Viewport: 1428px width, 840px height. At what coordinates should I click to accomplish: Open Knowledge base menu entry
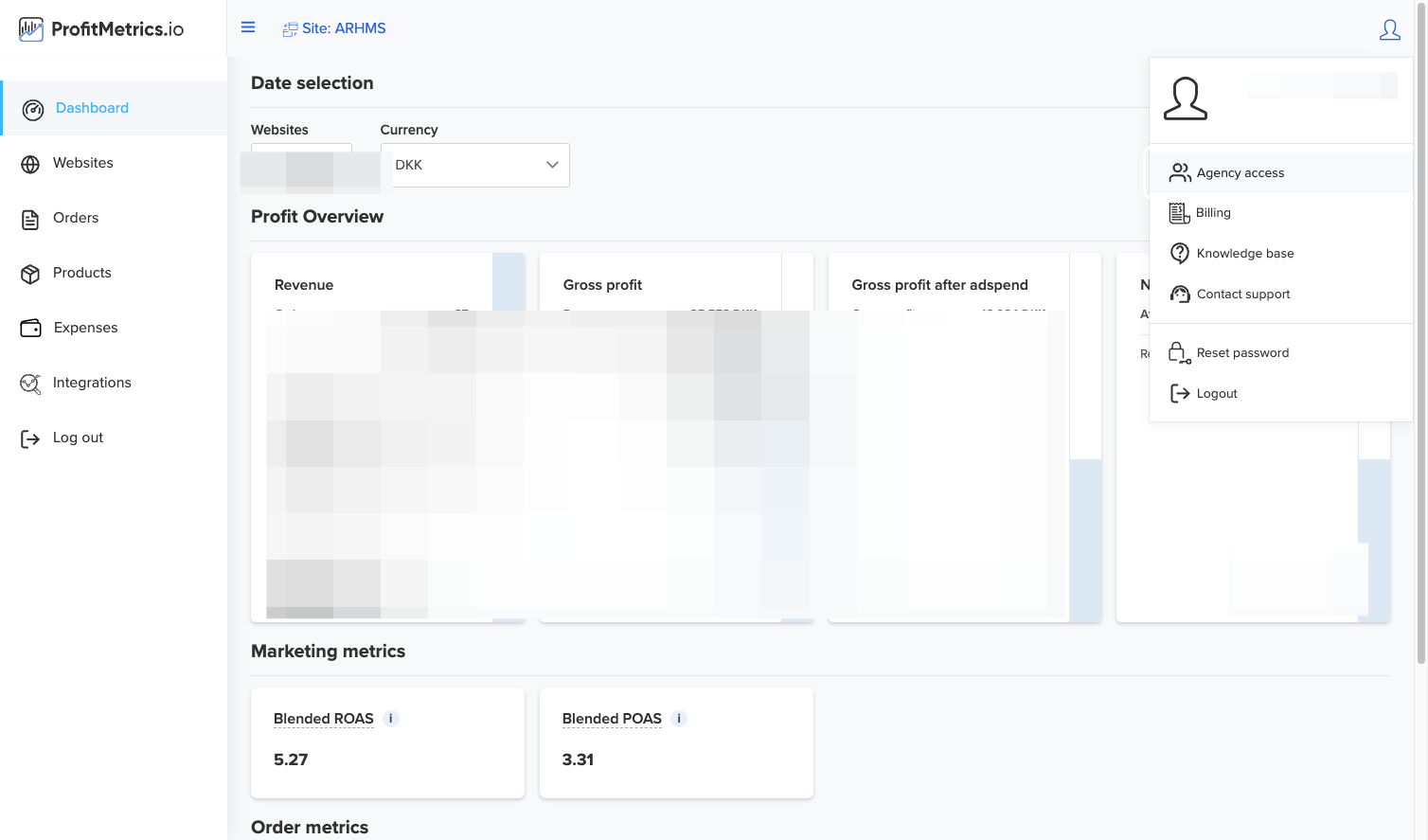[x=1280, y=253]
